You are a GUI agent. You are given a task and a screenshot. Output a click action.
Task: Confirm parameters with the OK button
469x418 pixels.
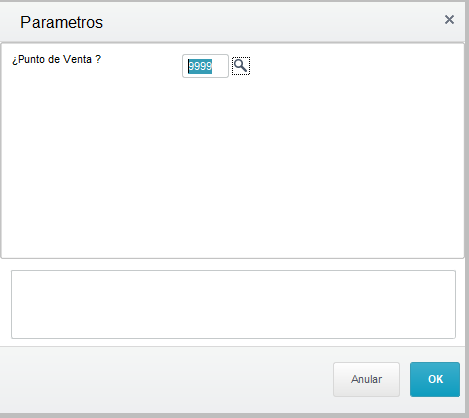click(435, 379)
